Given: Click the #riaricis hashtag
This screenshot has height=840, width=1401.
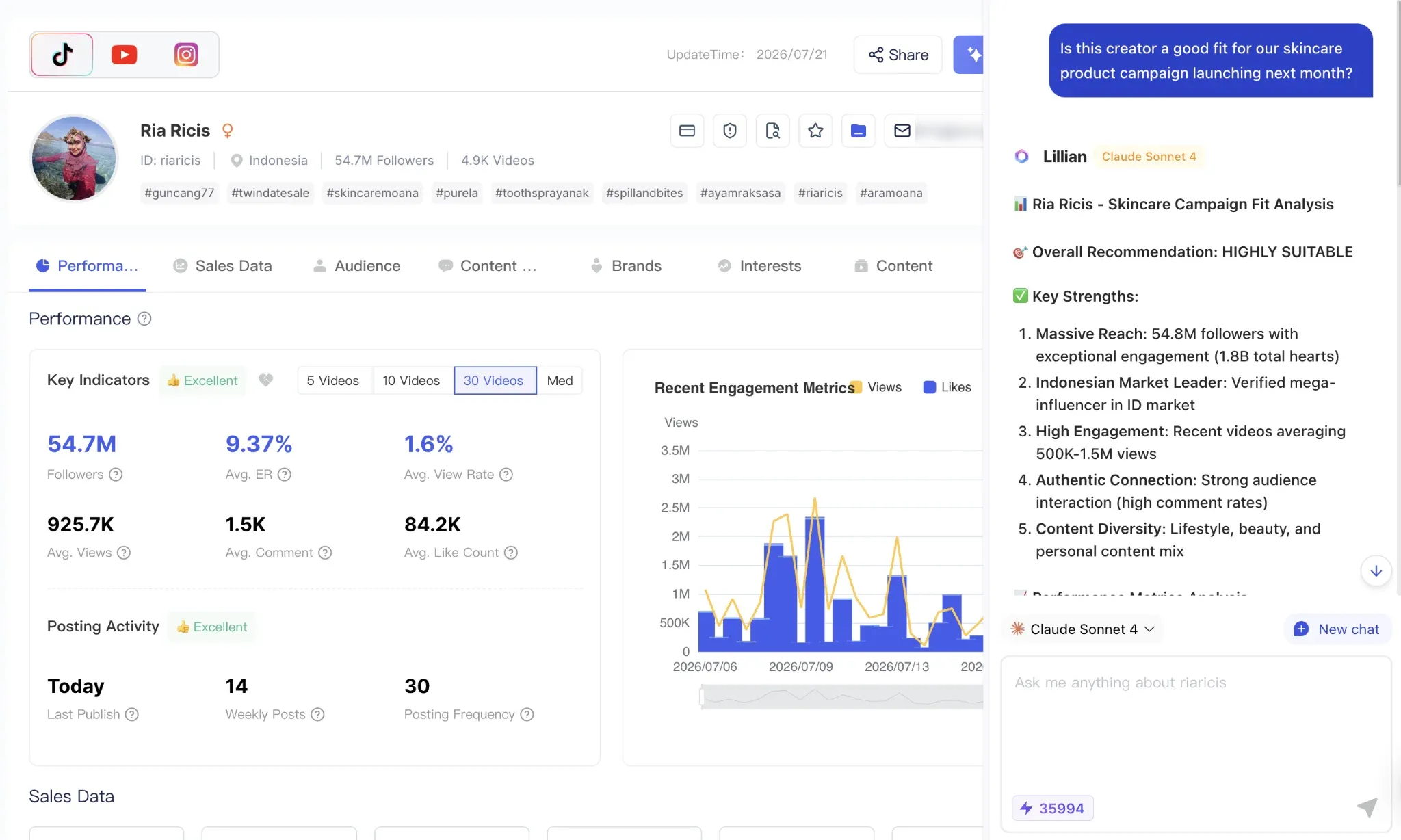Looking at the screenshot, I should point(820,193).
